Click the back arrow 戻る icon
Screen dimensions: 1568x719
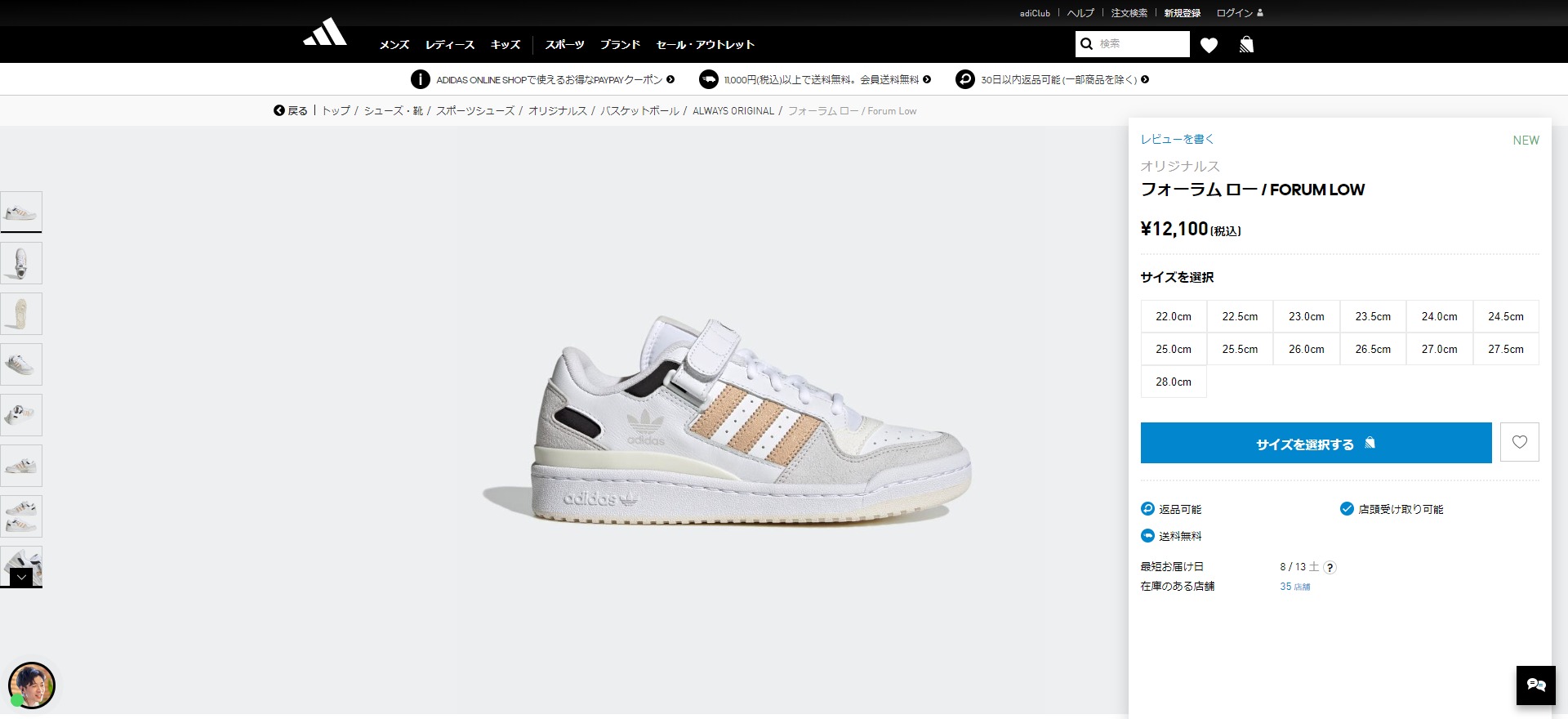click(x=279, y=110)
